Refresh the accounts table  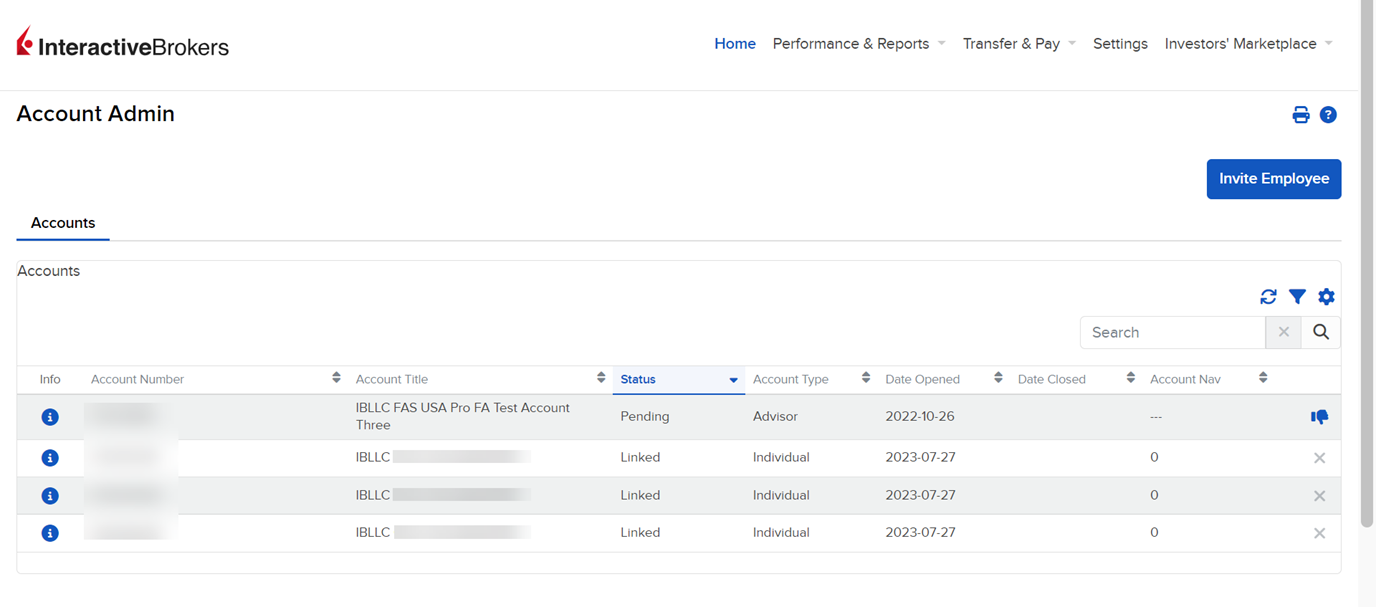pos(1268,297)
